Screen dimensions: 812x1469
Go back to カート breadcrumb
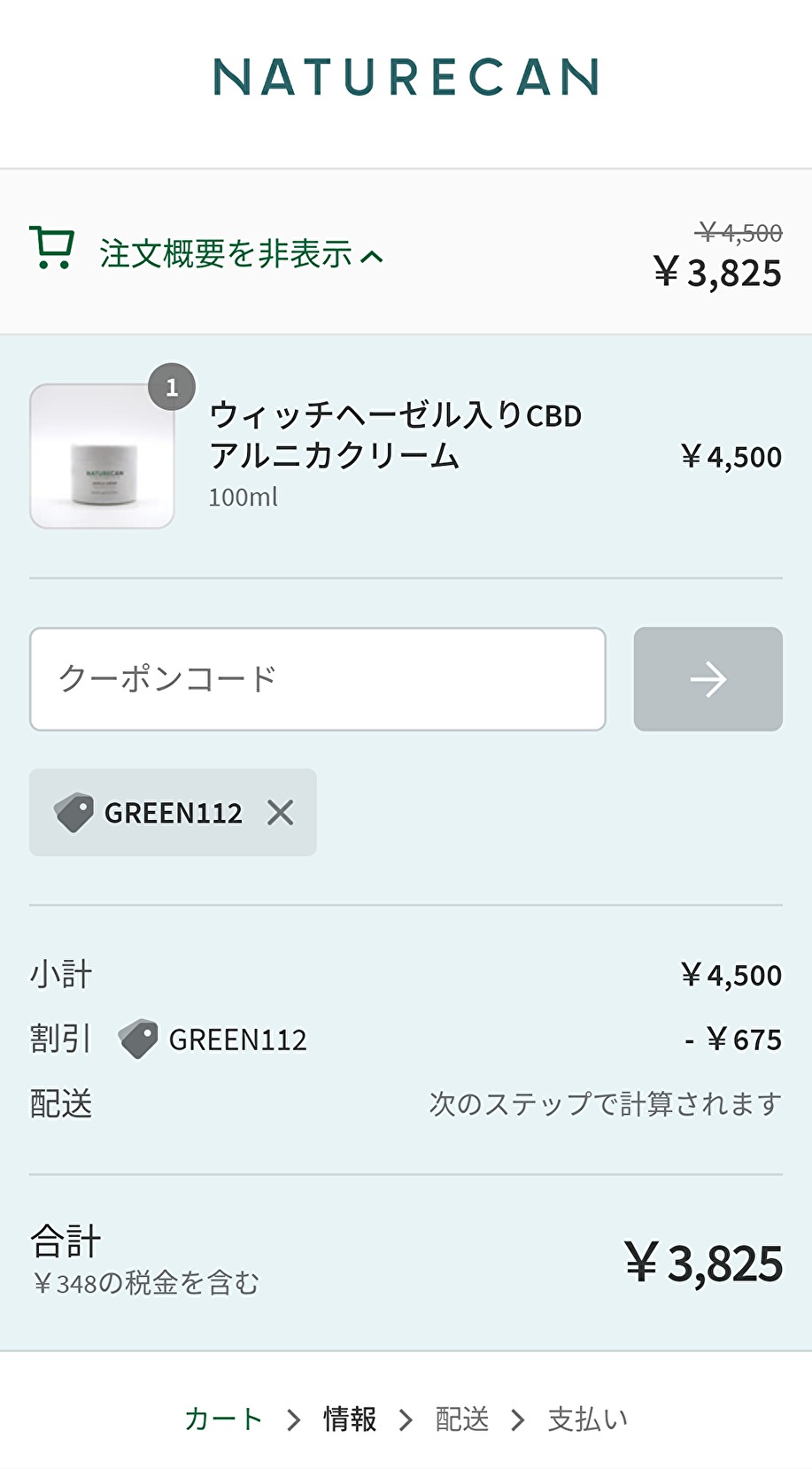click(223, 1419)
